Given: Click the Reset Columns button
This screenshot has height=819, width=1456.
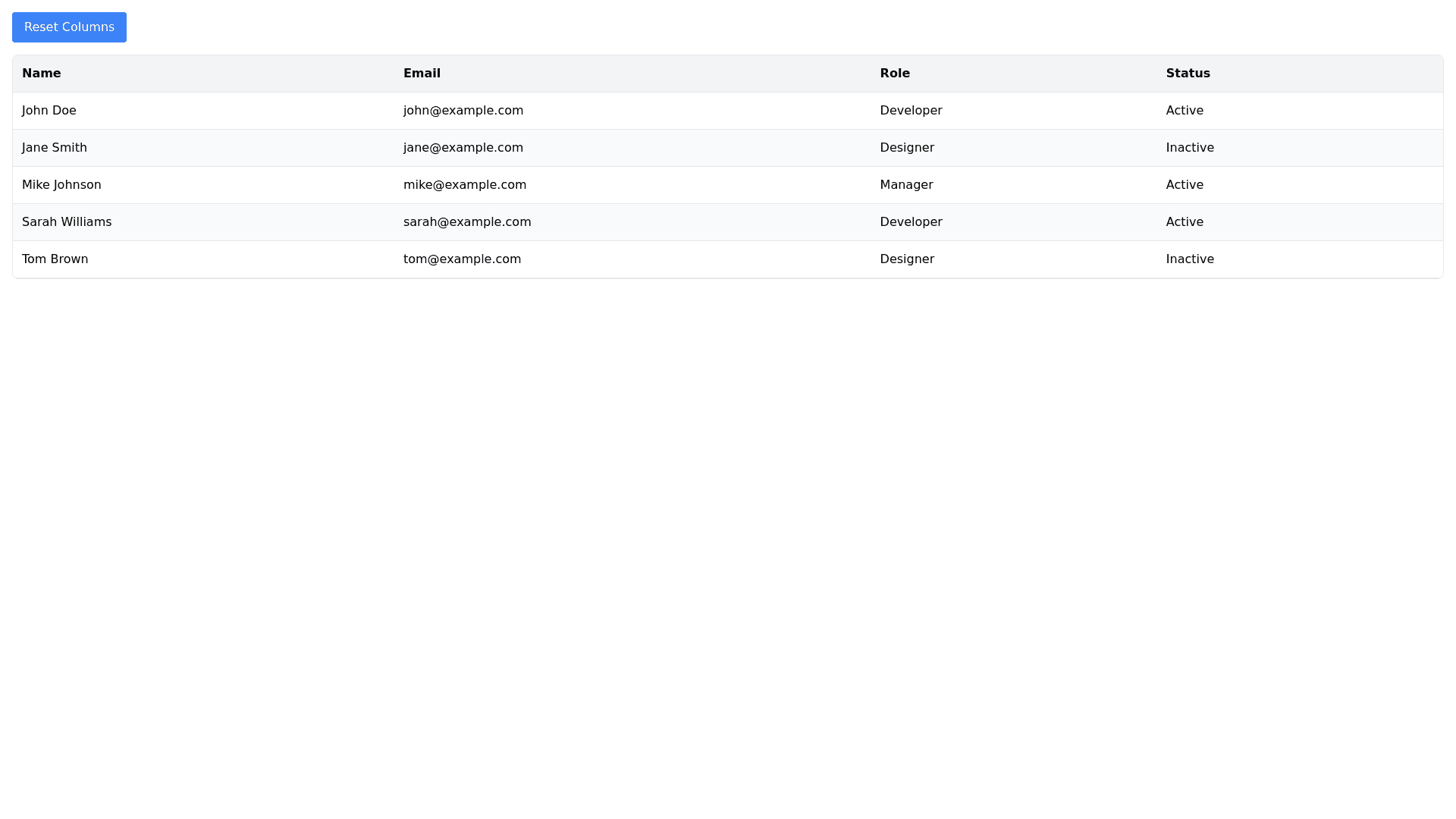Looking at the screenshot, I should click(69, 27).
